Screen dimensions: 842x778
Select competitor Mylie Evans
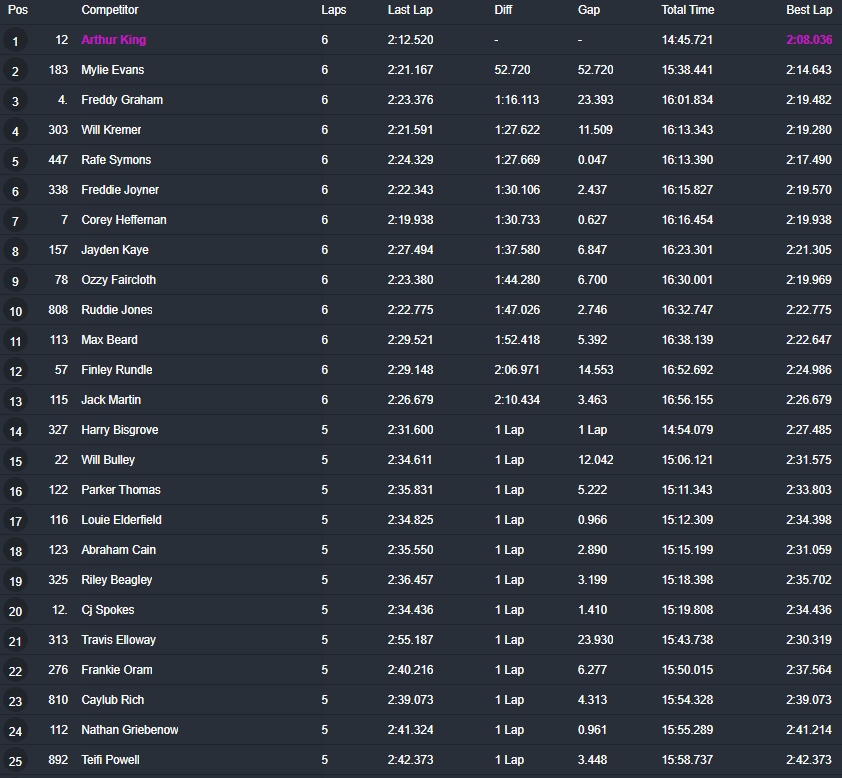point(112,70)
